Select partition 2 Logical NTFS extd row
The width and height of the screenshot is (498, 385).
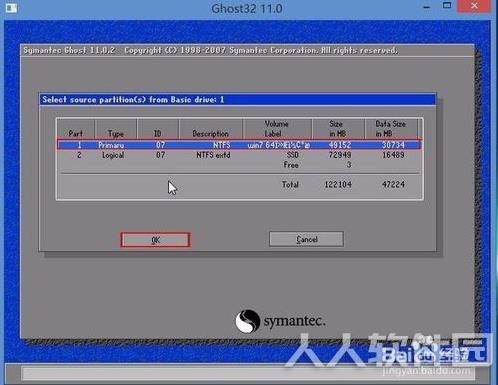pyautogui.click(x=239, y=155)
